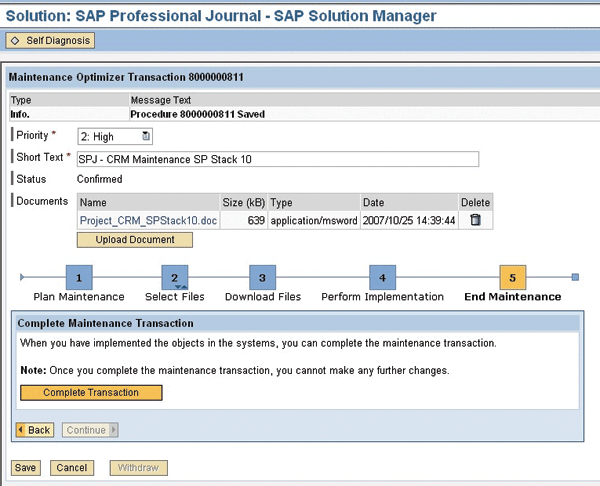Click the Upload Document button
This screenshot has height=486, width=600.
tap(135, 240)
